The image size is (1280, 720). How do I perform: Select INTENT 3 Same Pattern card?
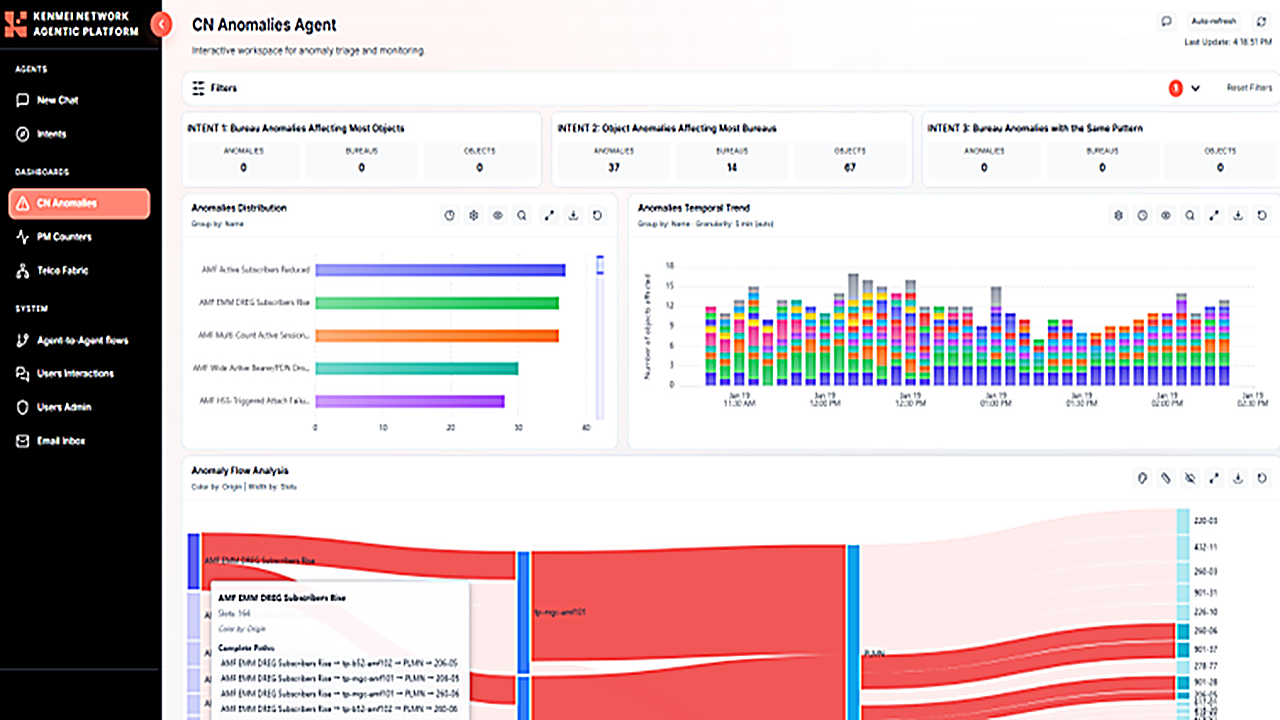click(x=1099, y=149)
